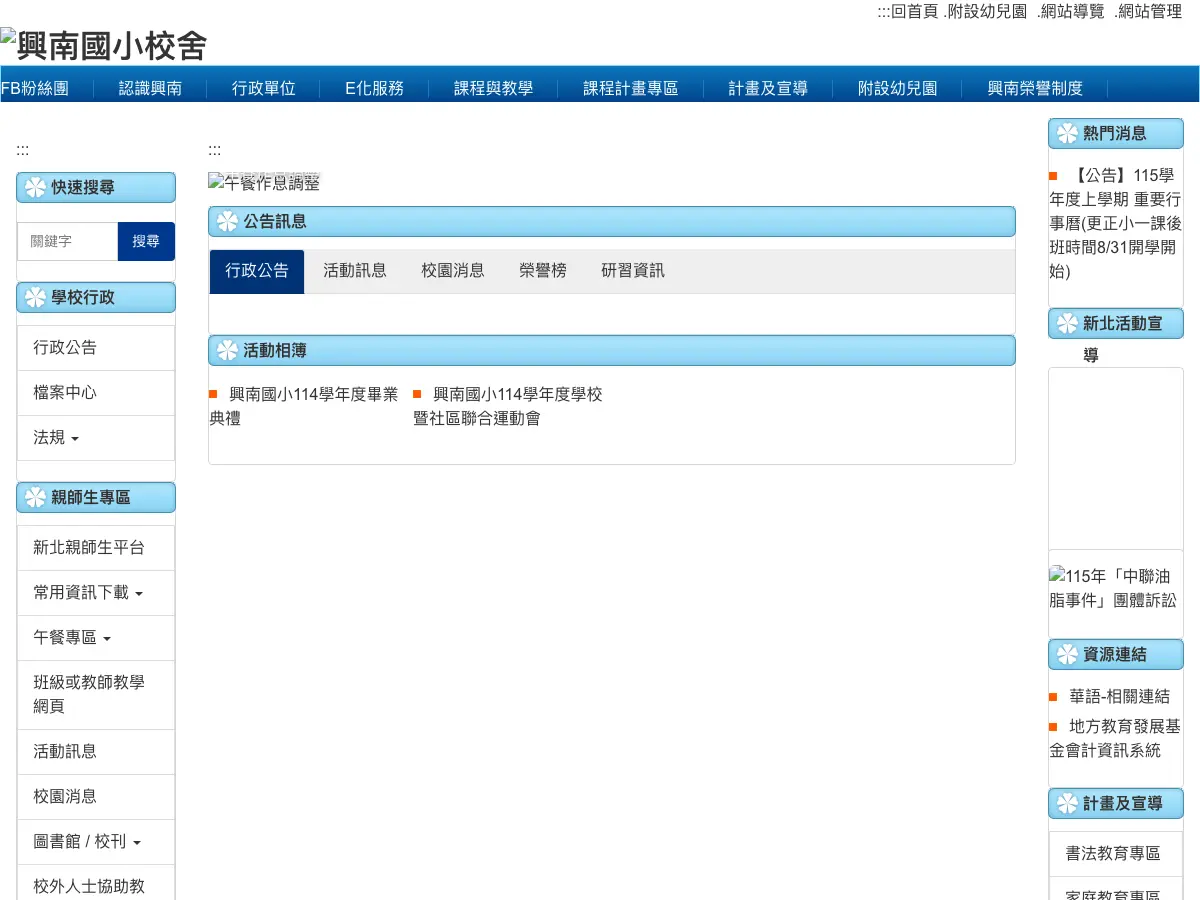1200x900 pixels.
Task: Open 班級或教師教學網頁 sidebar link
Action: point(96,695)
